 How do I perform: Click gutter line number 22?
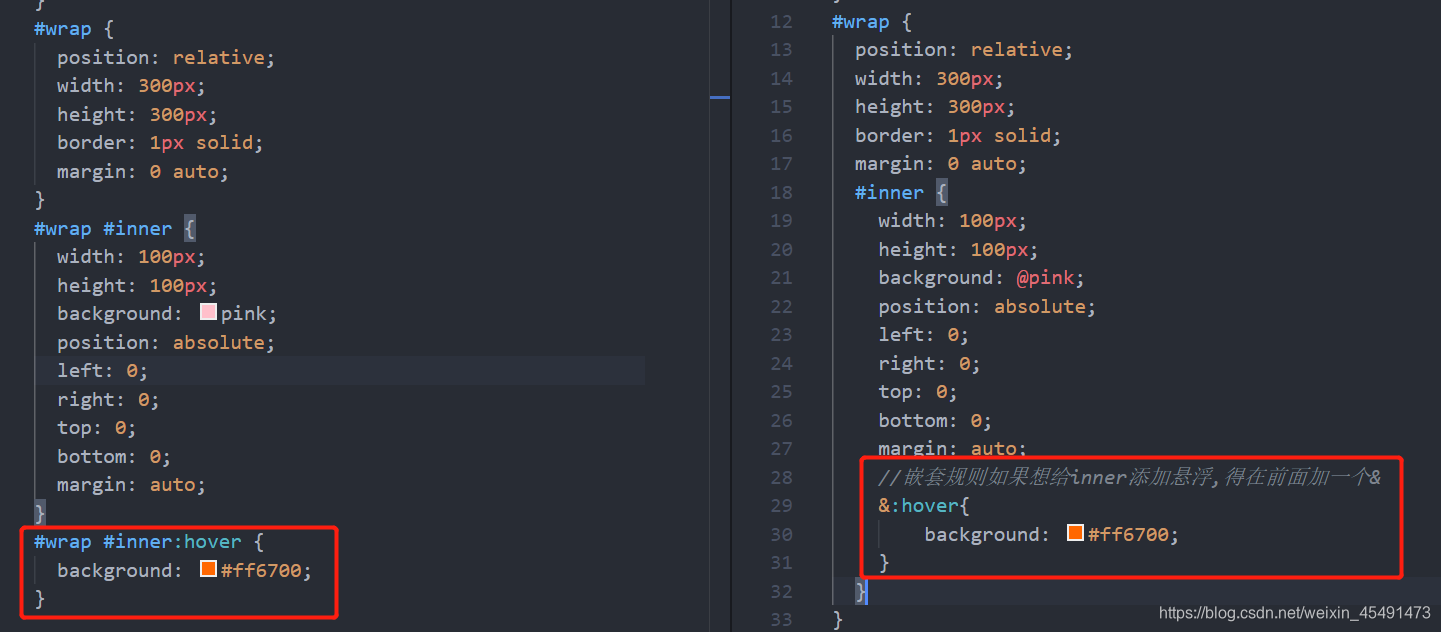point(782,306)
